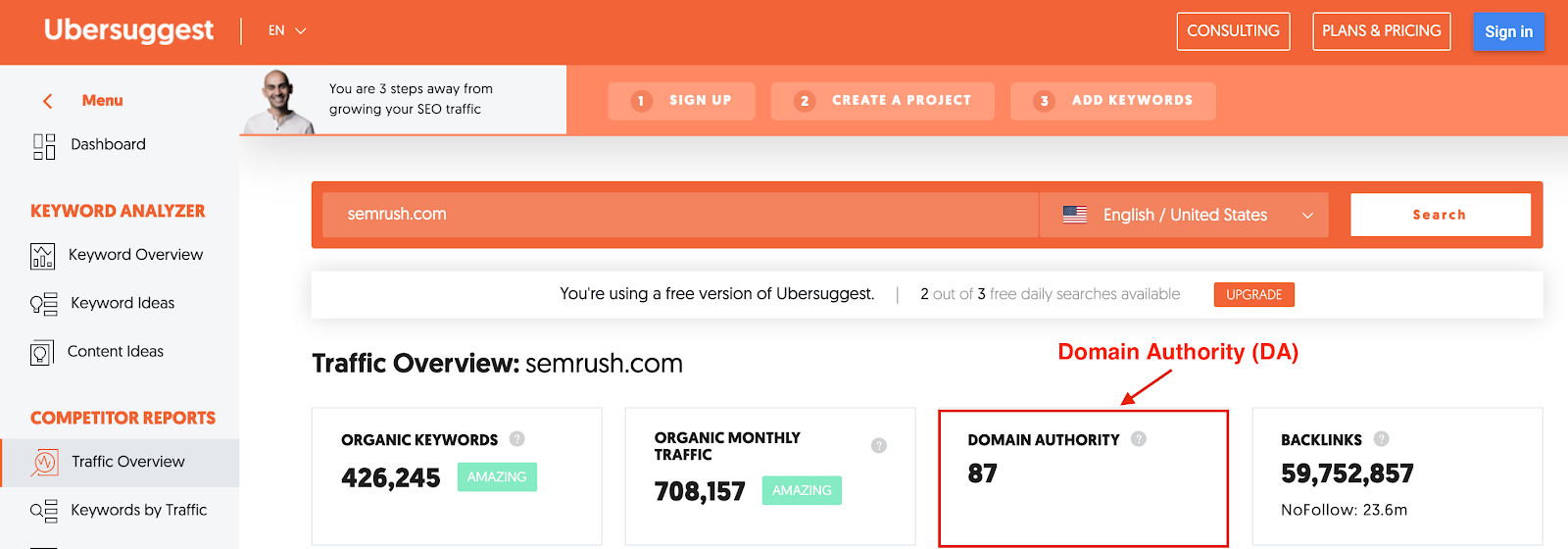Viewport: 1568px width, 549px height.
Task: Open PLANS & PRICING
Action: click(1382, 31)
